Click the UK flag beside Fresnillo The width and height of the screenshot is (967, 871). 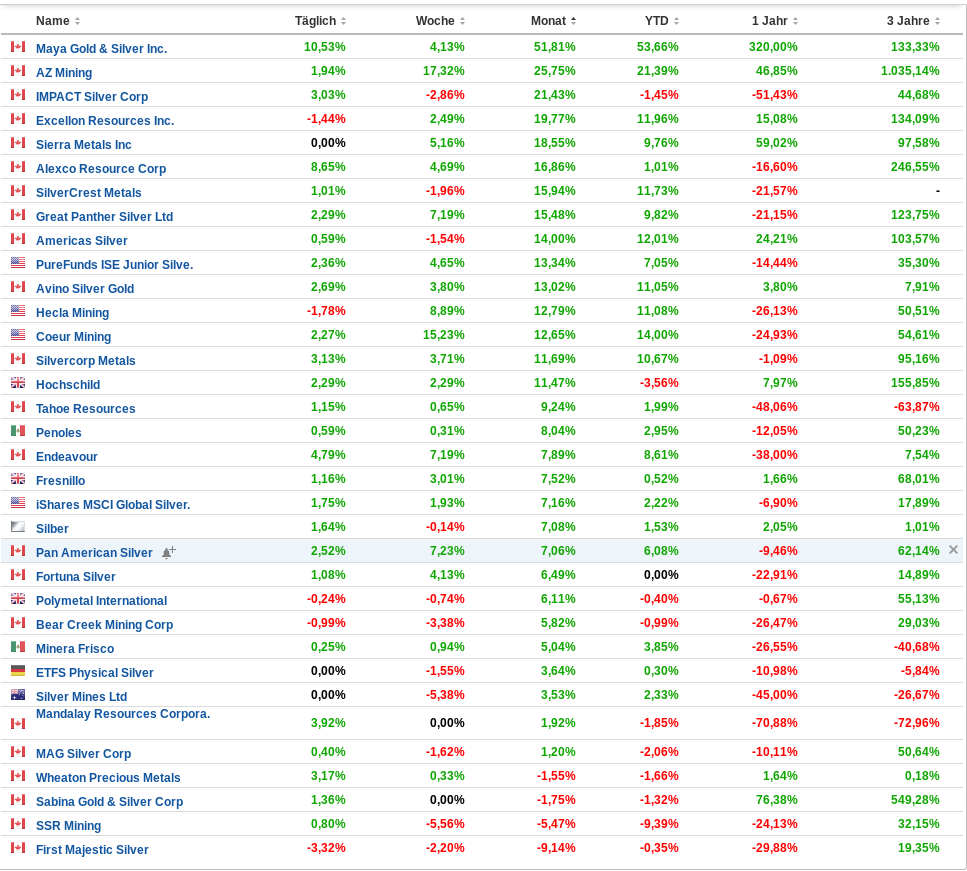18,479
